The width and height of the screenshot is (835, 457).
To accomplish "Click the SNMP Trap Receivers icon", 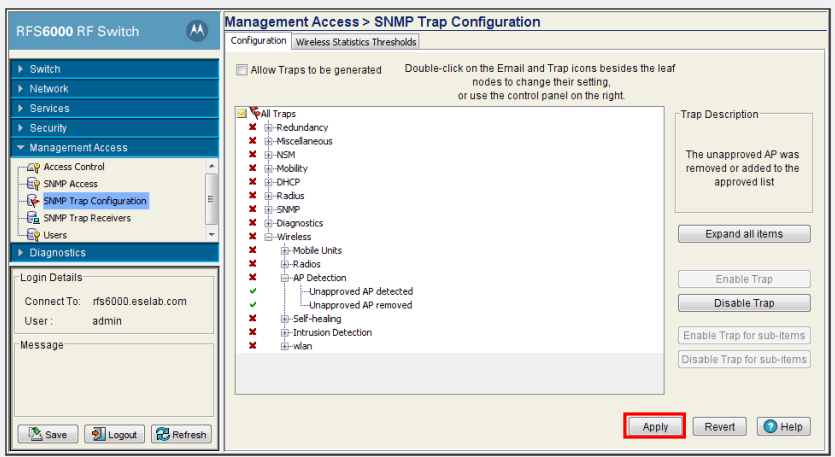I will pos(33,218).
